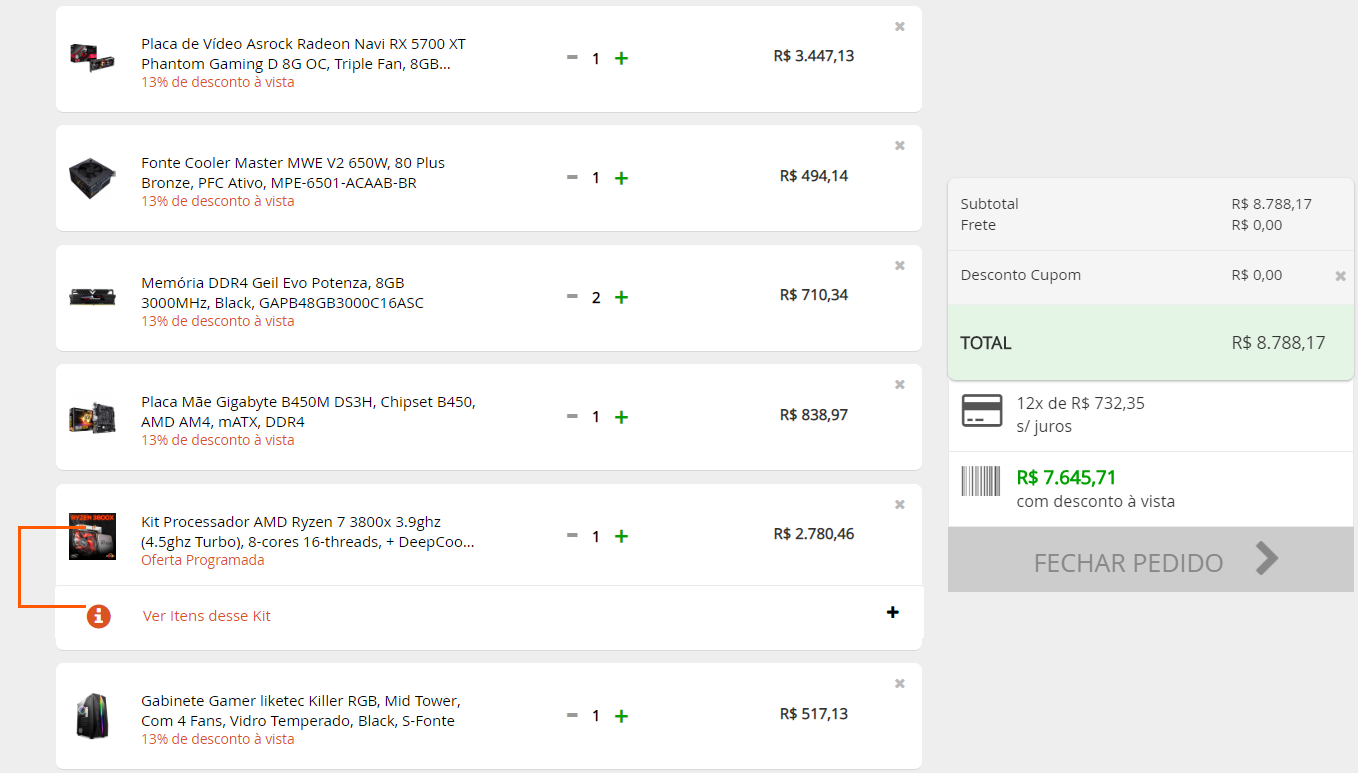This screenshot has width=1358, height=773.
Task: Click the credit card icon for installments
Action: click(x=982, y=410)
